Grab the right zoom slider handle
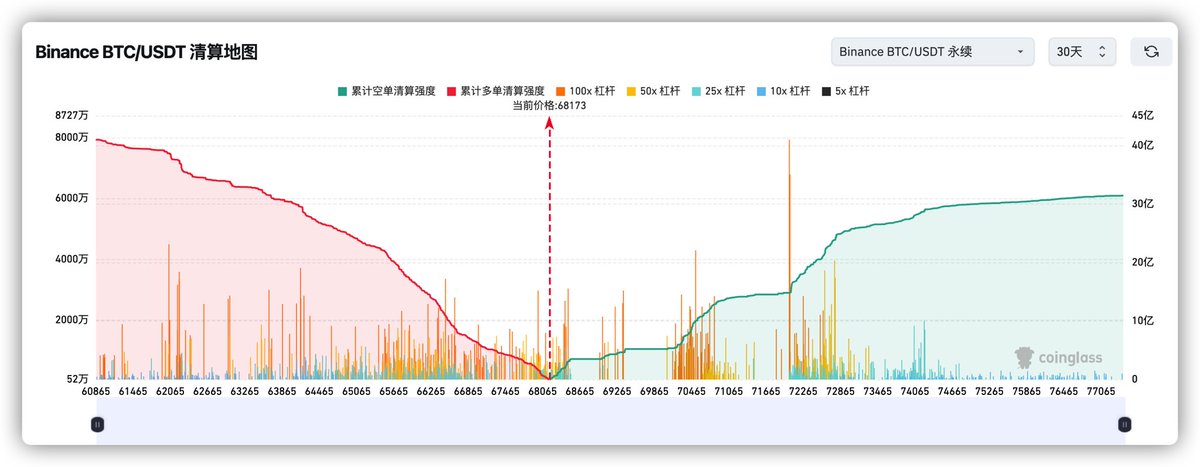Image resolution: width=1200 pixels, height=467 pixels. (1125, 424)
